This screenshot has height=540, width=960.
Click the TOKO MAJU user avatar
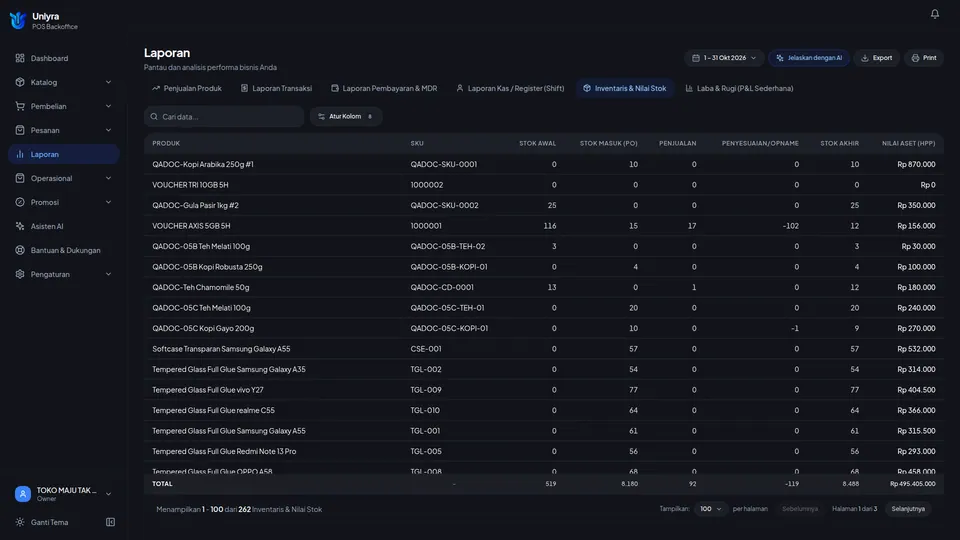coord(23,493)
